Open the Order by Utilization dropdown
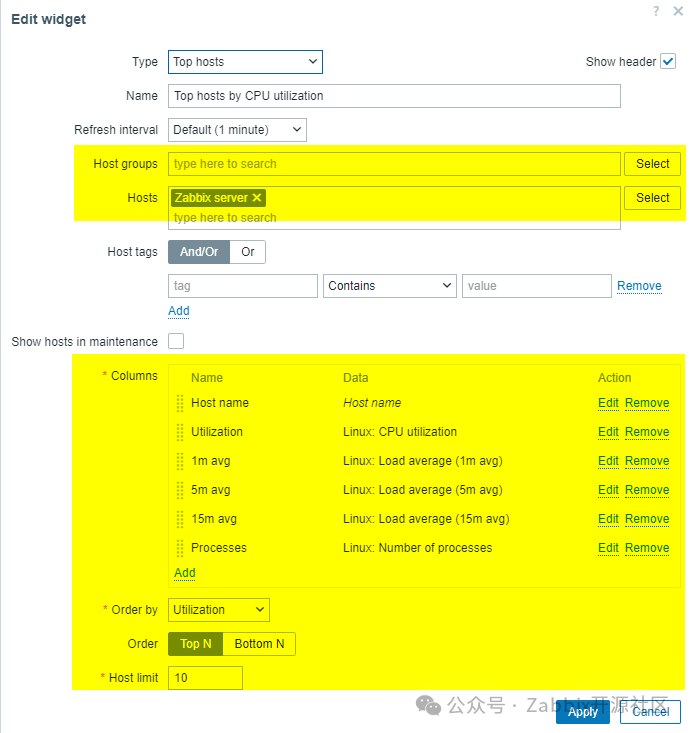Image resolution: width=691 pixels, height=733 pixels. click(x=219, y=610)
